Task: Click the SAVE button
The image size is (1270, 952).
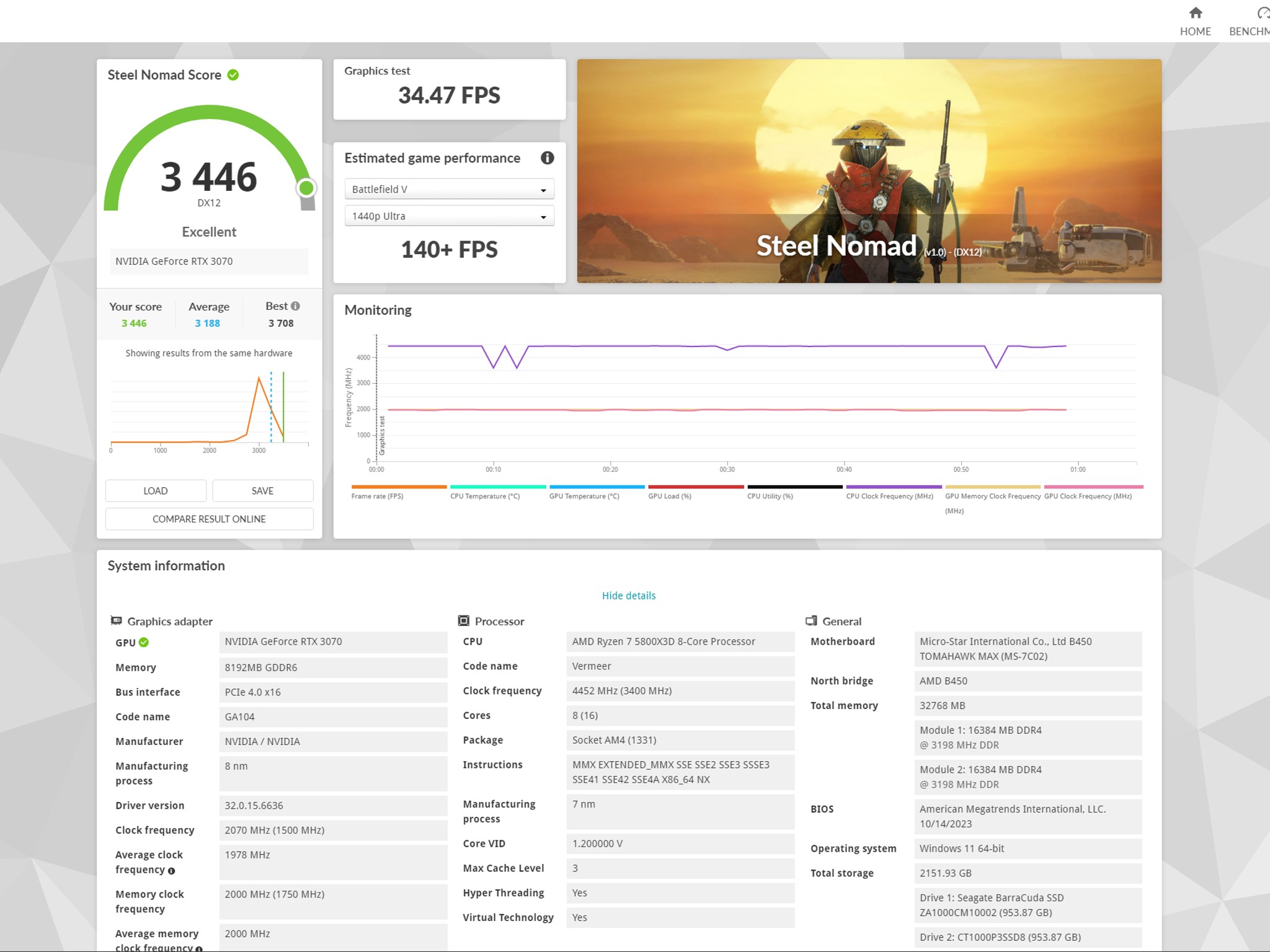Action: coord(263,491)
